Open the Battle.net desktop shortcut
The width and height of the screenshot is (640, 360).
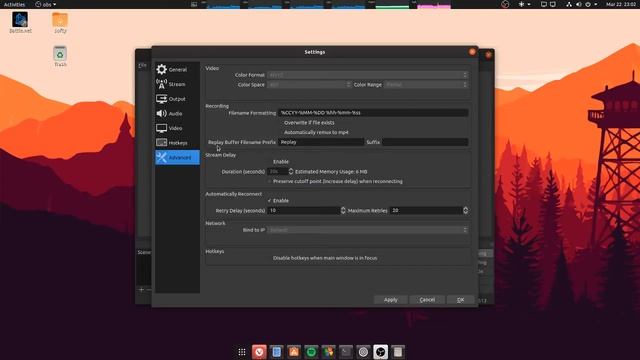[20, 22]
